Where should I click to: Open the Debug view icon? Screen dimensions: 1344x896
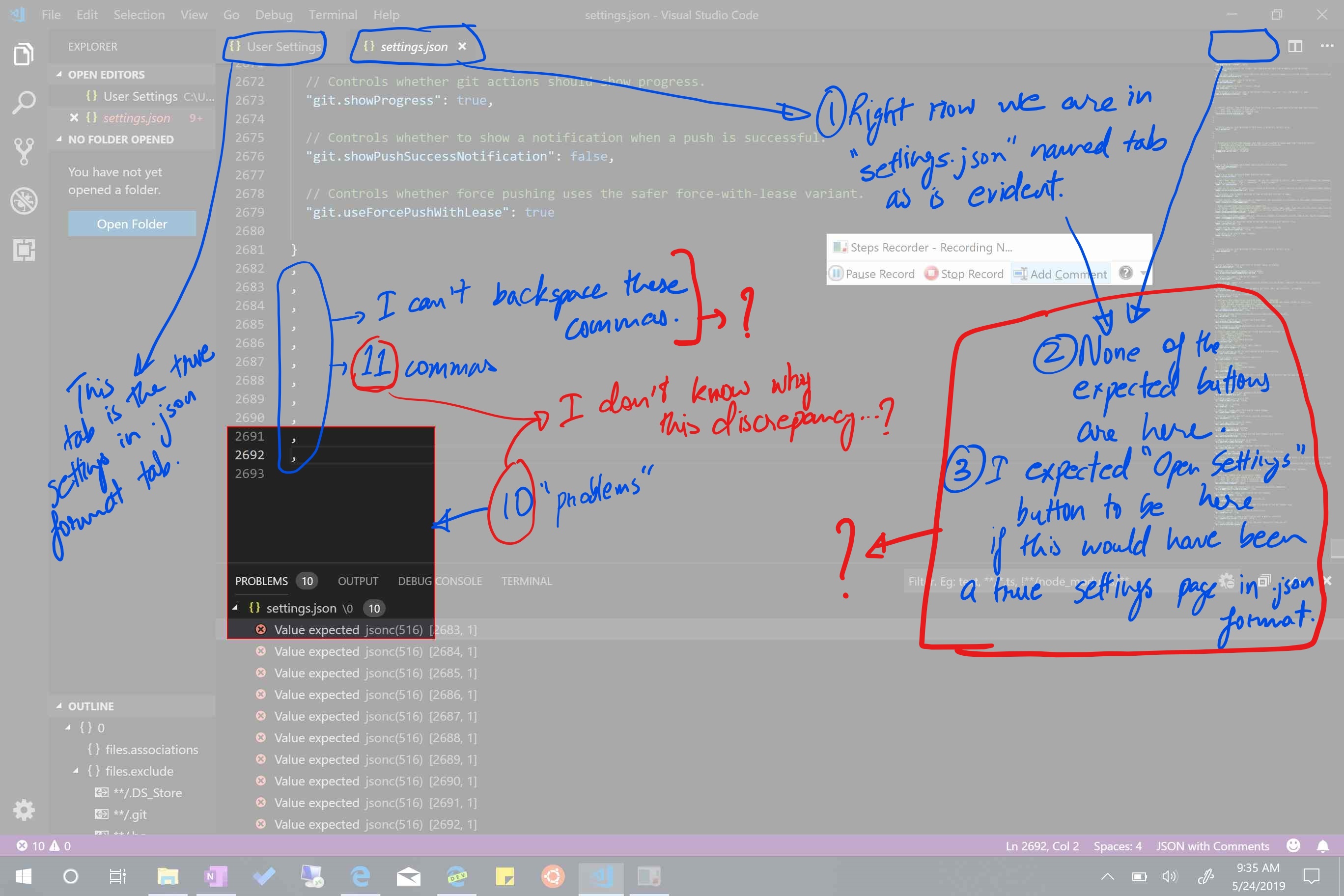(x=24, y=200)
